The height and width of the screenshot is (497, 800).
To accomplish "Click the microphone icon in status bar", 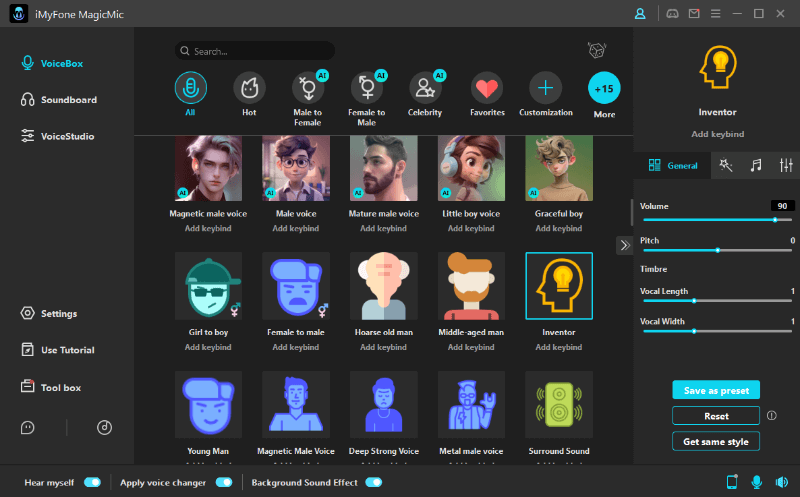I will point(757,482).
